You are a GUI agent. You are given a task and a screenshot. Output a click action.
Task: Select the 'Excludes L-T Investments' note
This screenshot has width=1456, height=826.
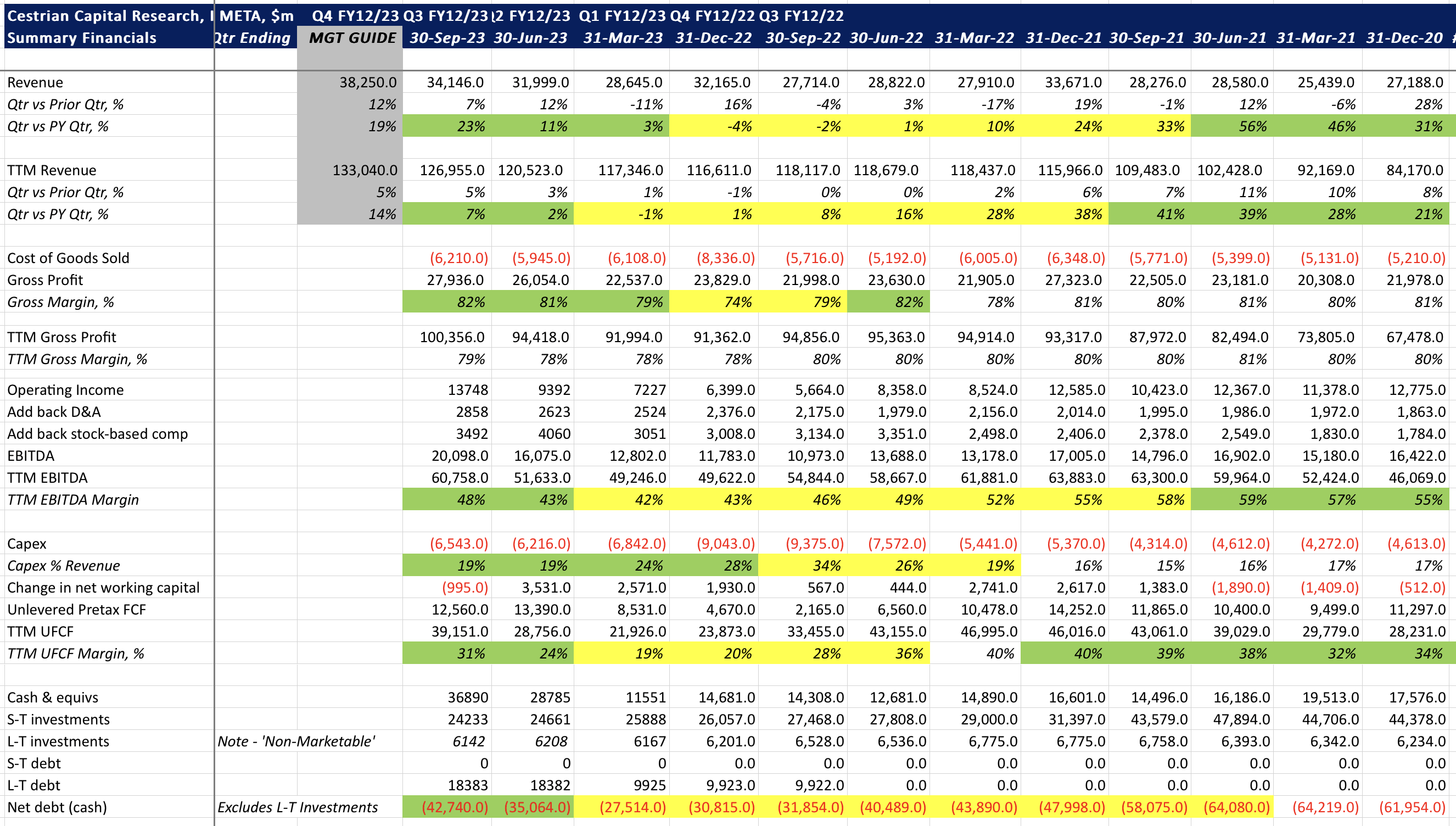click(298, 807)
